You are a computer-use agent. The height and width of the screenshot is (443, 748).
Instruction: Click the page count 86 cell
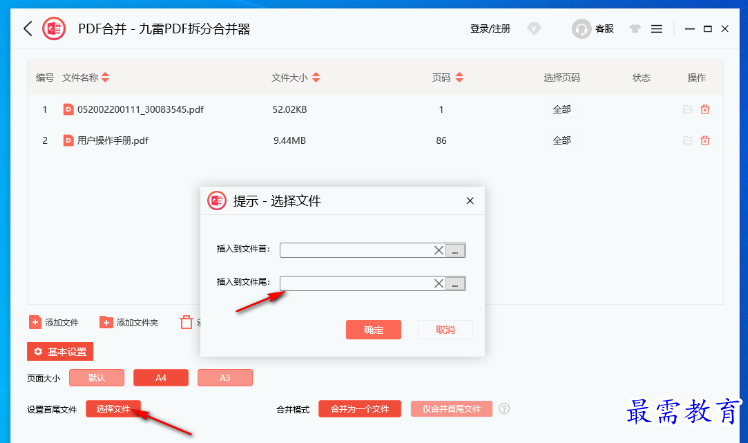[441, 141]
